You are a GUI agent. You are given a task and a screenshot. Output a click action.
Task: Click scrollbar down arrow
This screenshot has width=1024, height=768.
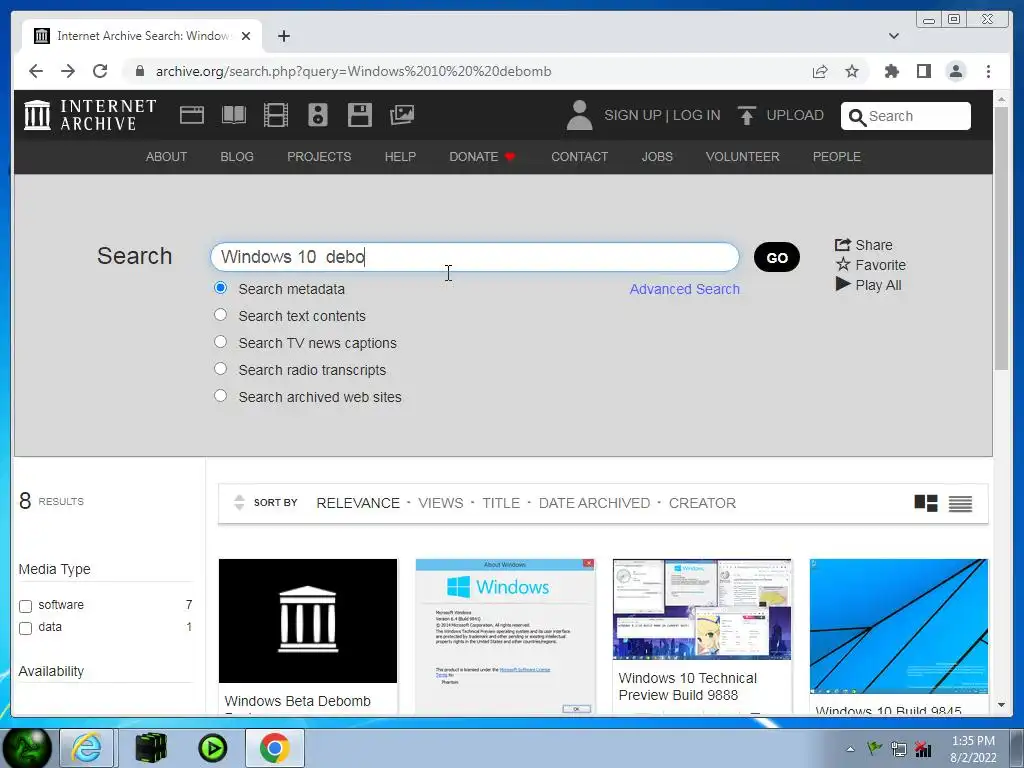1001,705
